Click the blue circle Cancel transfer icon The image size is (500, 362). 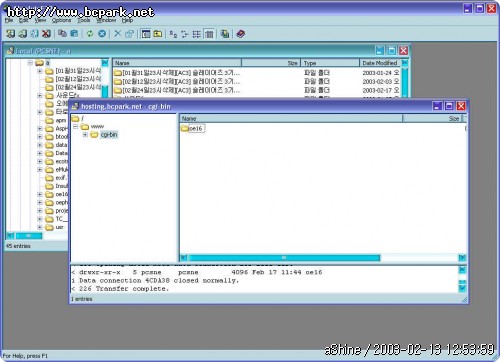pyautogui.click(x=102, y=34)
